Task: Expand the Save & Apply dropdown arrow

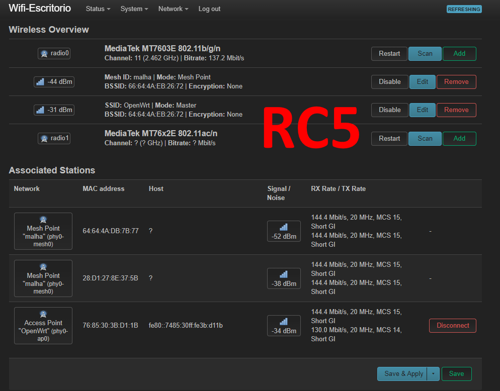Action: (x=433, y=374)
